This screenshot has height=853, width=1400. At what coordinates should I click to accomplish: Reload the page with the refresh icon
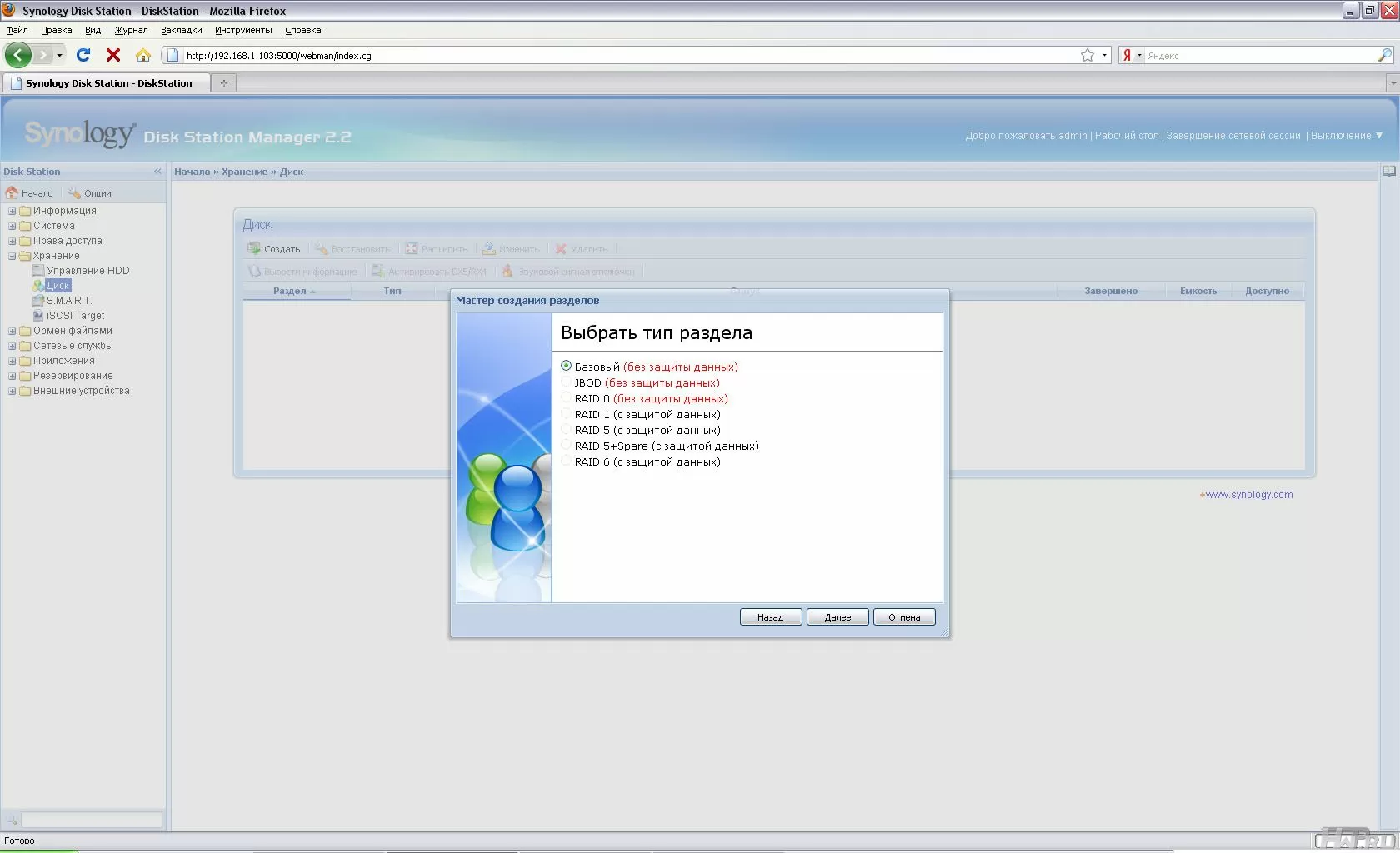click(x=82, y=55)
